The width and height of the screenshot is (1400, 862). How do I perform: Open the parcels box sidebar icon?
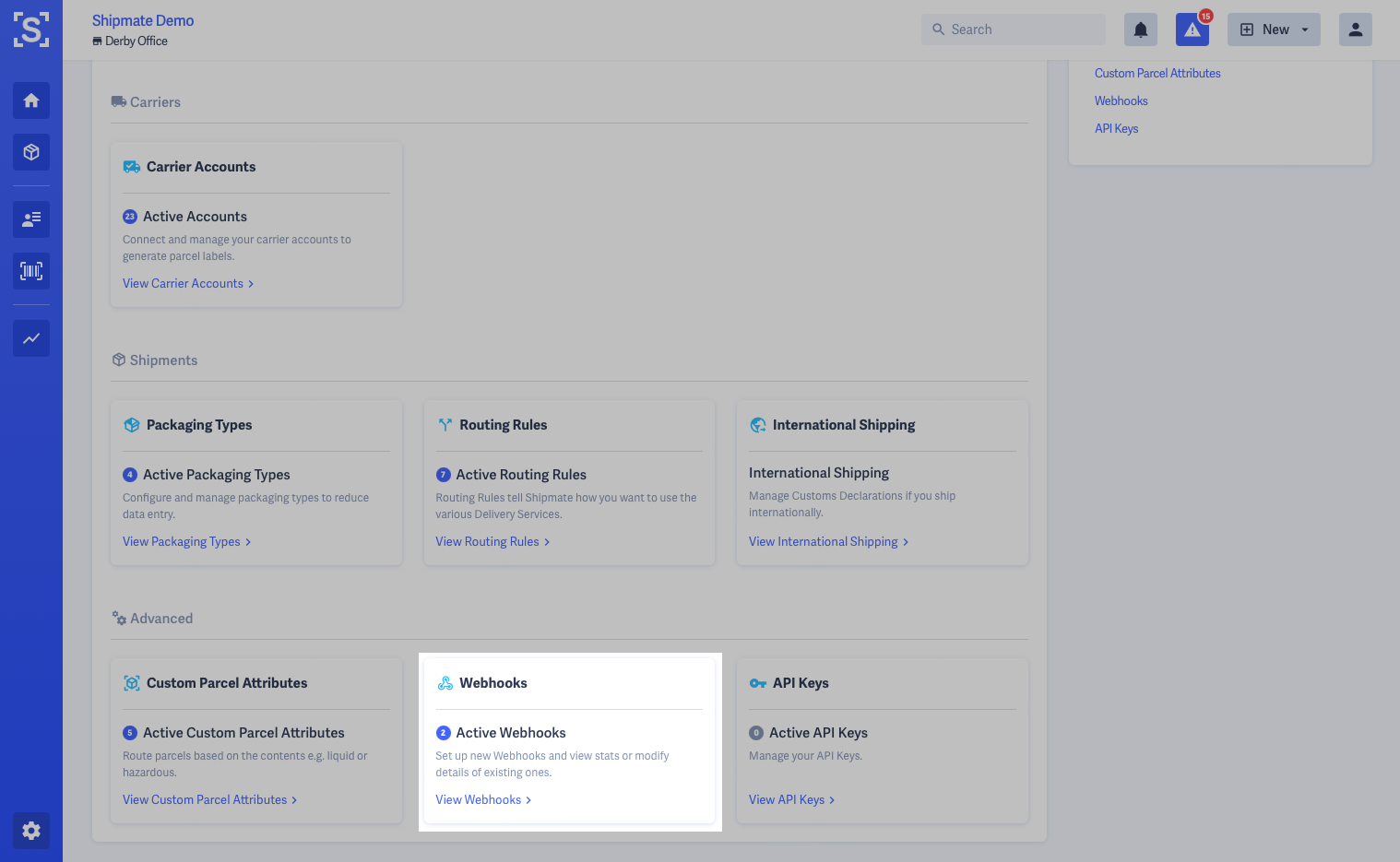click(x=31, y=152)
